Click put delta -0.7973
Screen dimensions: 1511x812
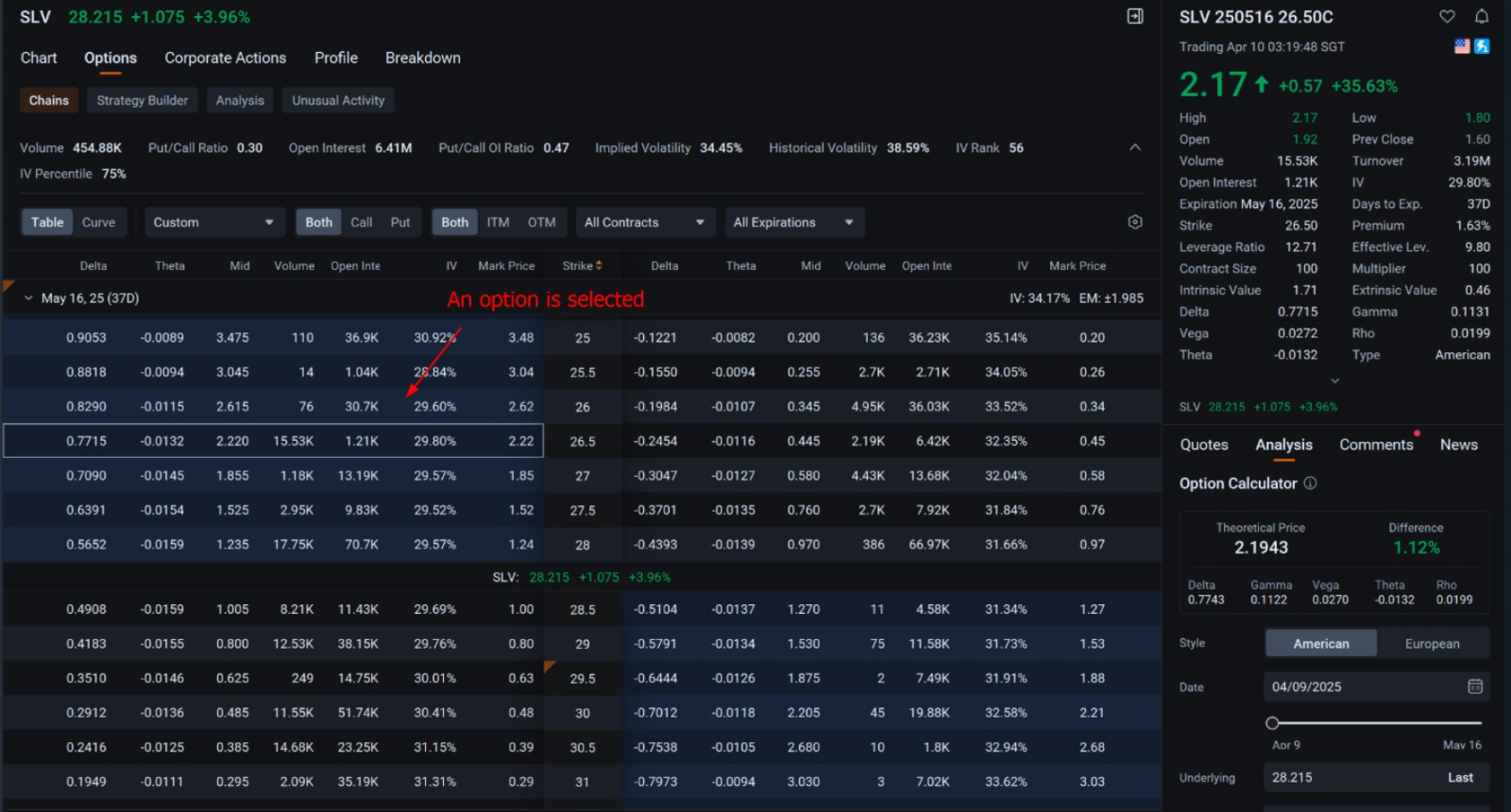pyautogui.click(x=655, y=782)
